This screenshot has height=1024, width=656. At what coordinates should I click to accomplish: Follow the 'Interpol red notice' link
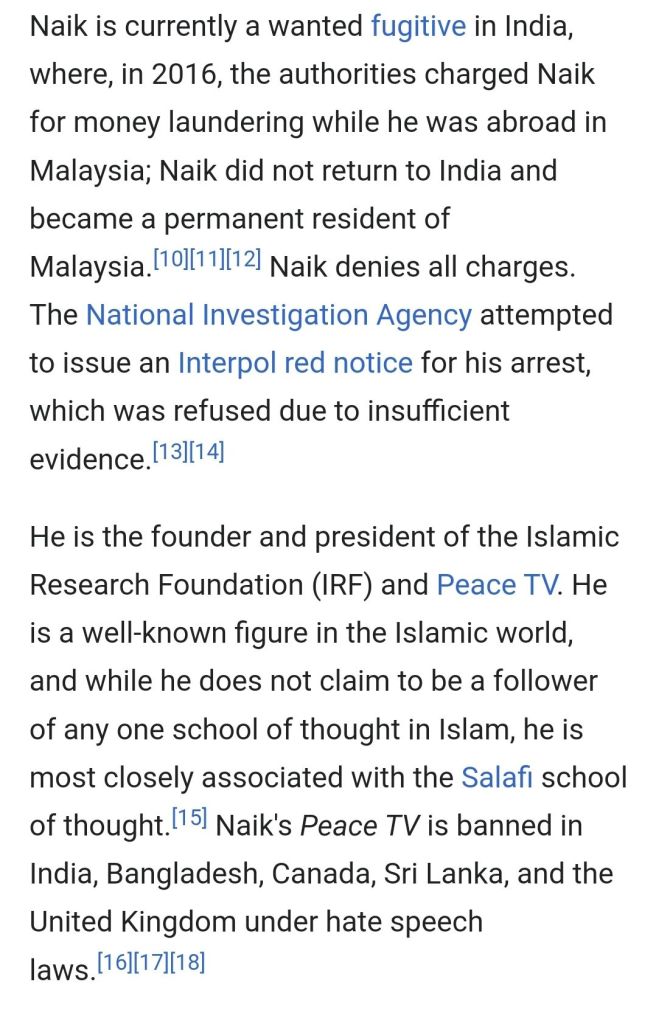pyautogui.click(x=295, y=363)
